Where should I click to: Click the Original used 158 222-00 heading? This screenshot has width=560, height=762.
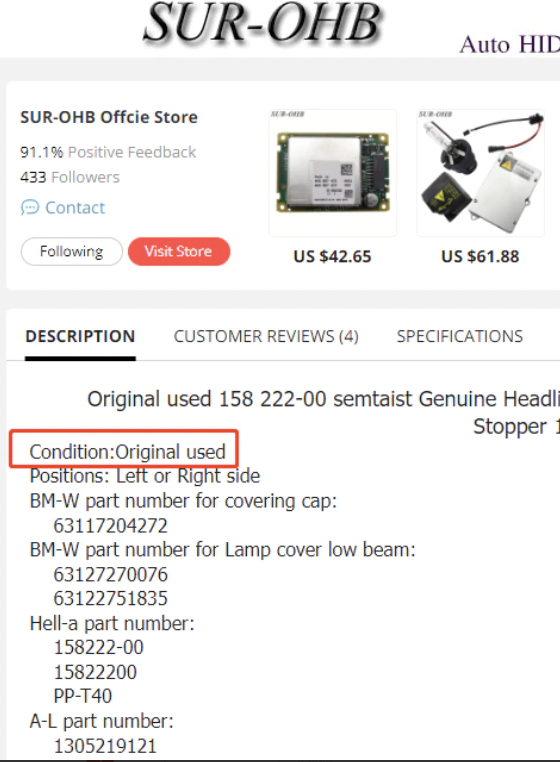tap(323, 399)
